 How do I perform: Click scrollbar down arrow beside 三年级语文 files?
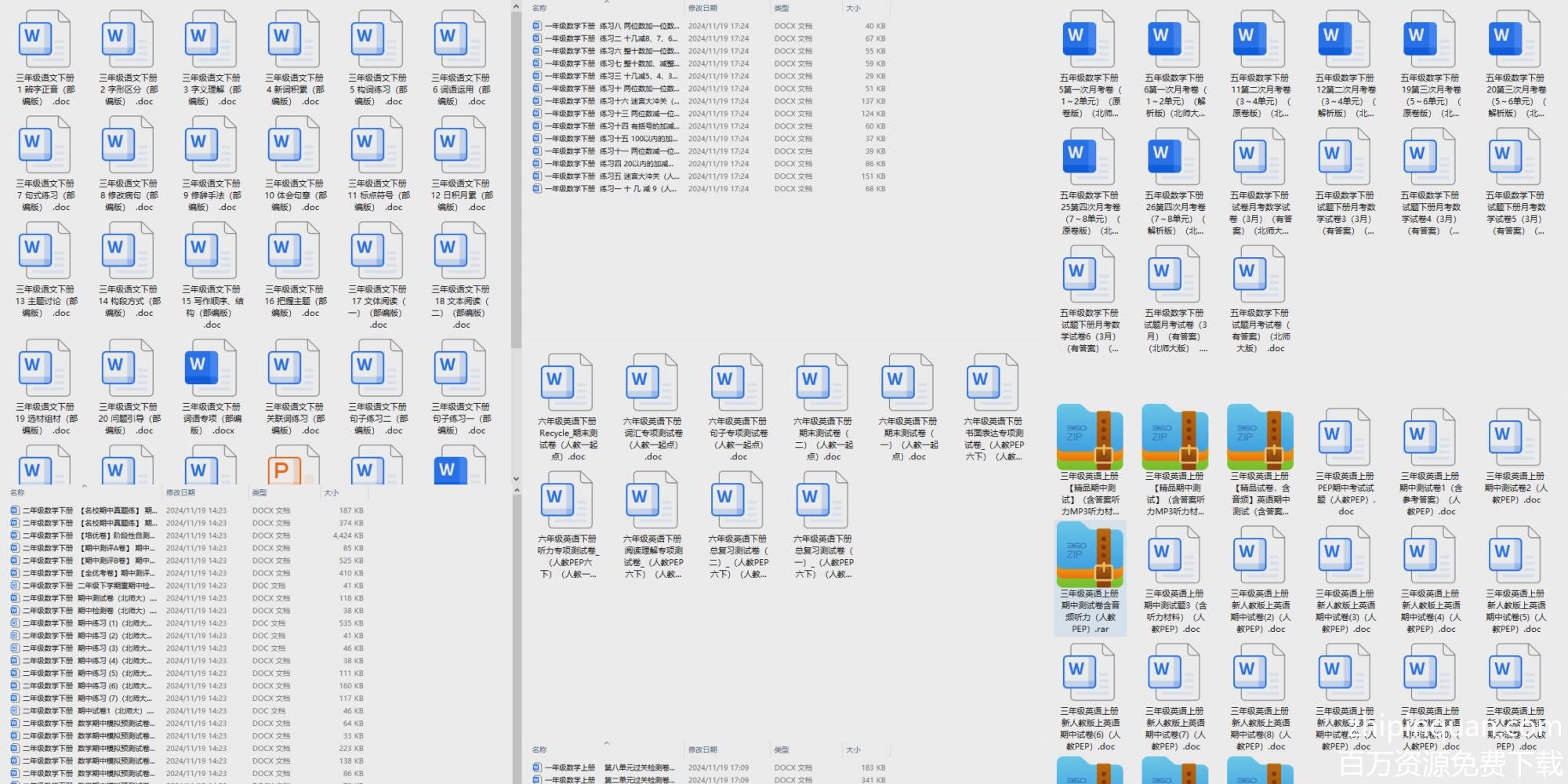516,478
